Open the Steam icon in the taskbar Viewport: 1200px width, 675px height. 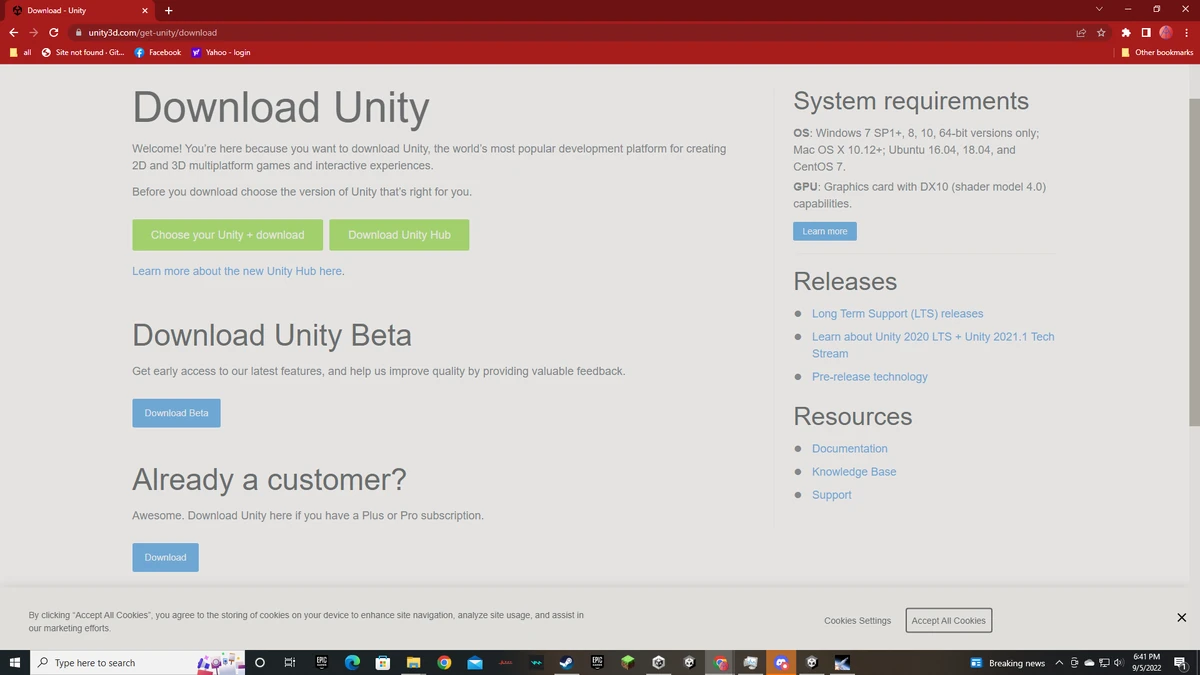pyautogui.click(x=566, y=663)
